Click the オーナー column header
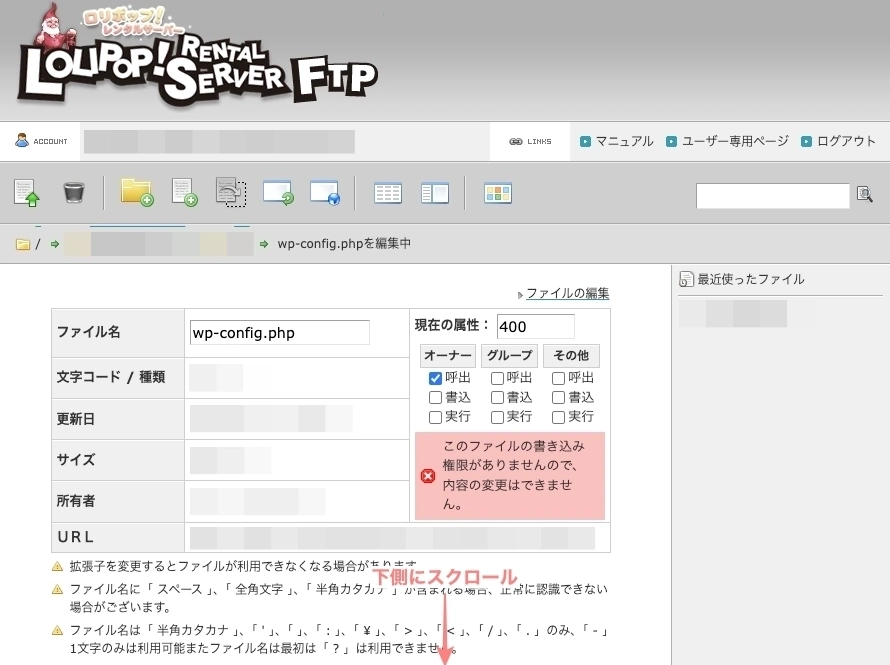Screen dimensions: 890x665 [x=448, y=356]
